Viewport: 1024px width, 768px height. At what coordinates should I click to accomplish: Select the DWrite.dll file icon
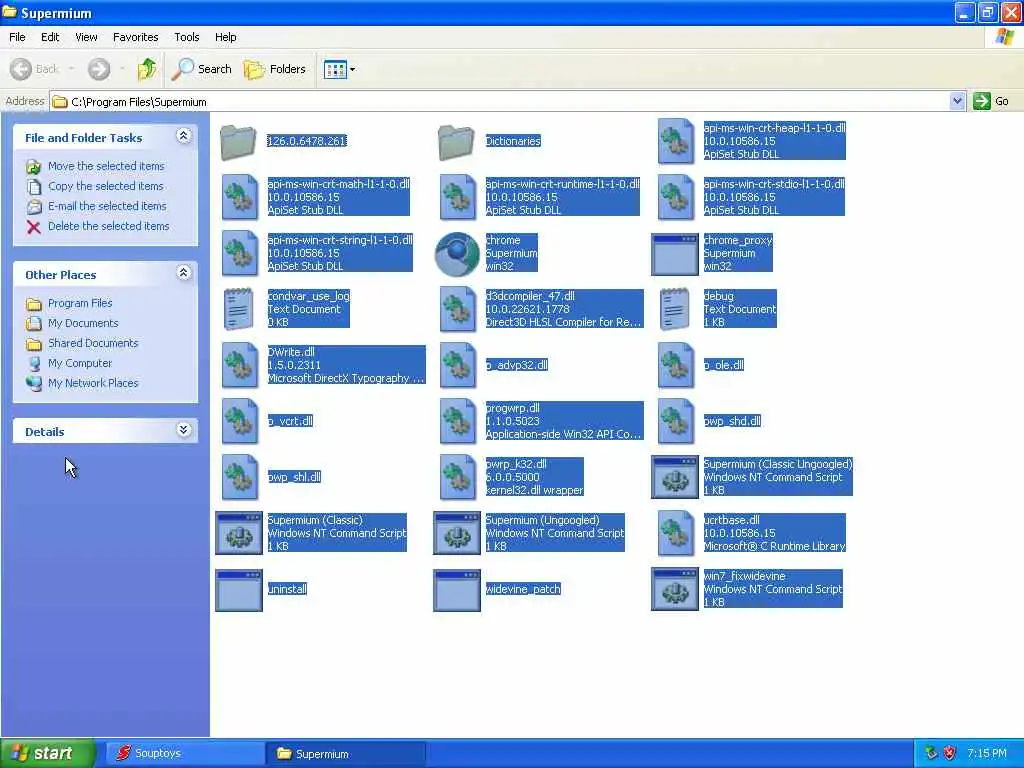[x=240, y=365]
